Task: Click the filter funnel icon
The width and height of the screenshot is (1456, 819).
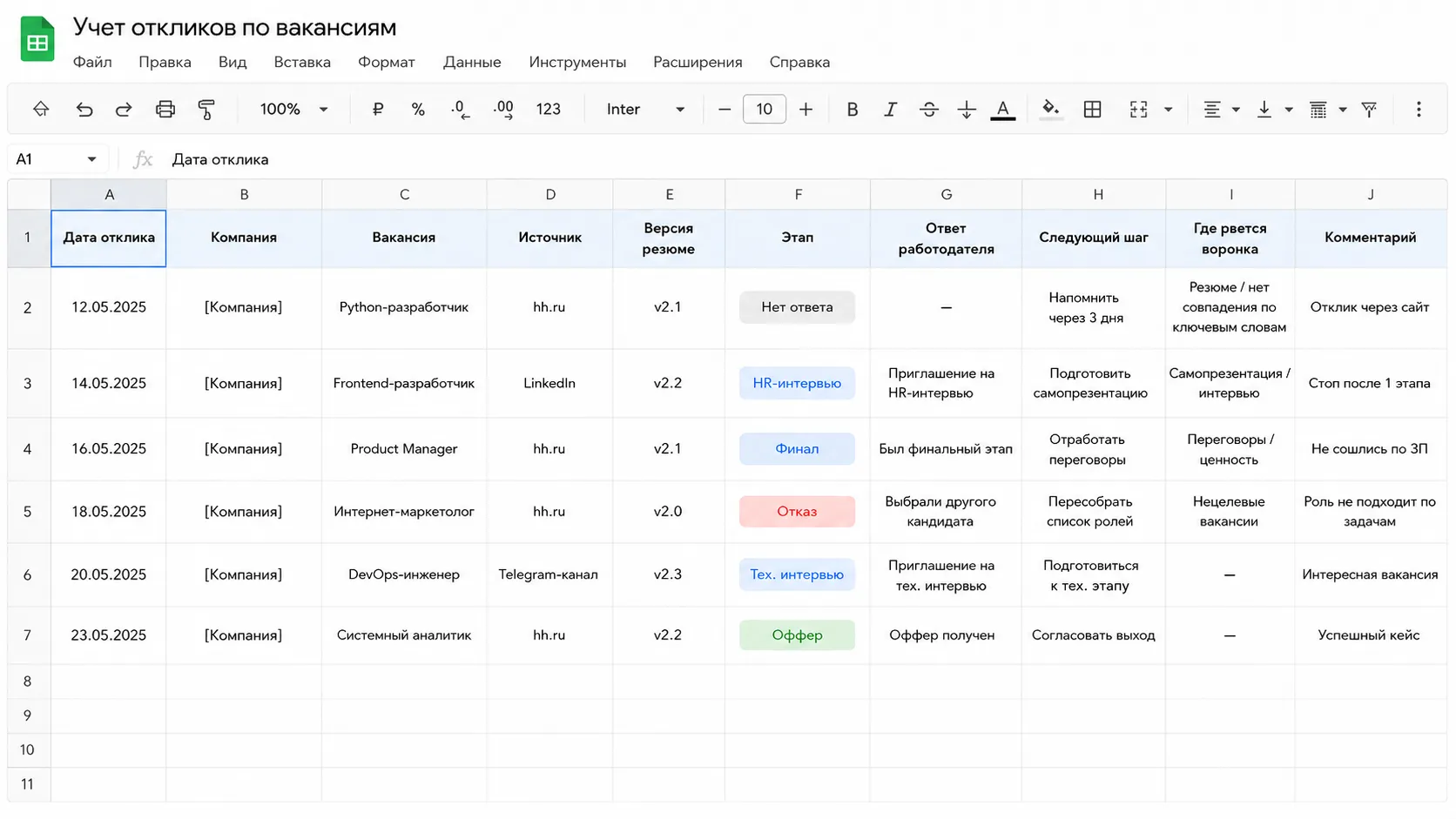Action: [x=1369, y=109]
